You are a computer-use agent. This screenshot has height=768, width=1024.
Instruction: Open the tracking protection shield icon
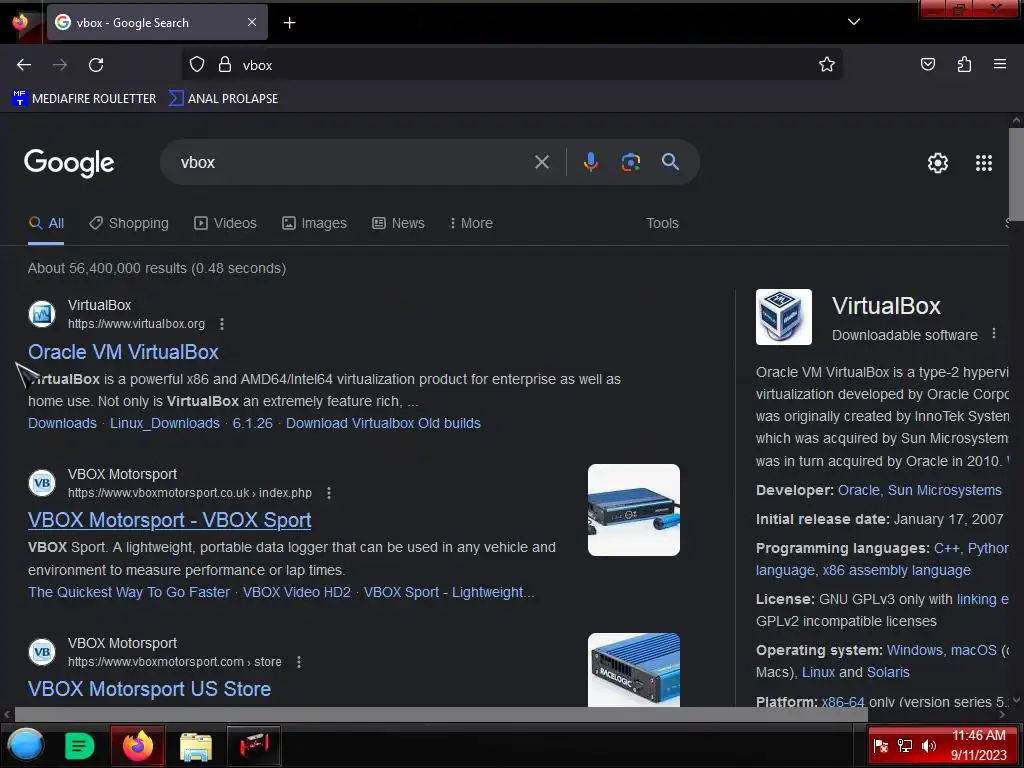click(197, 65)
